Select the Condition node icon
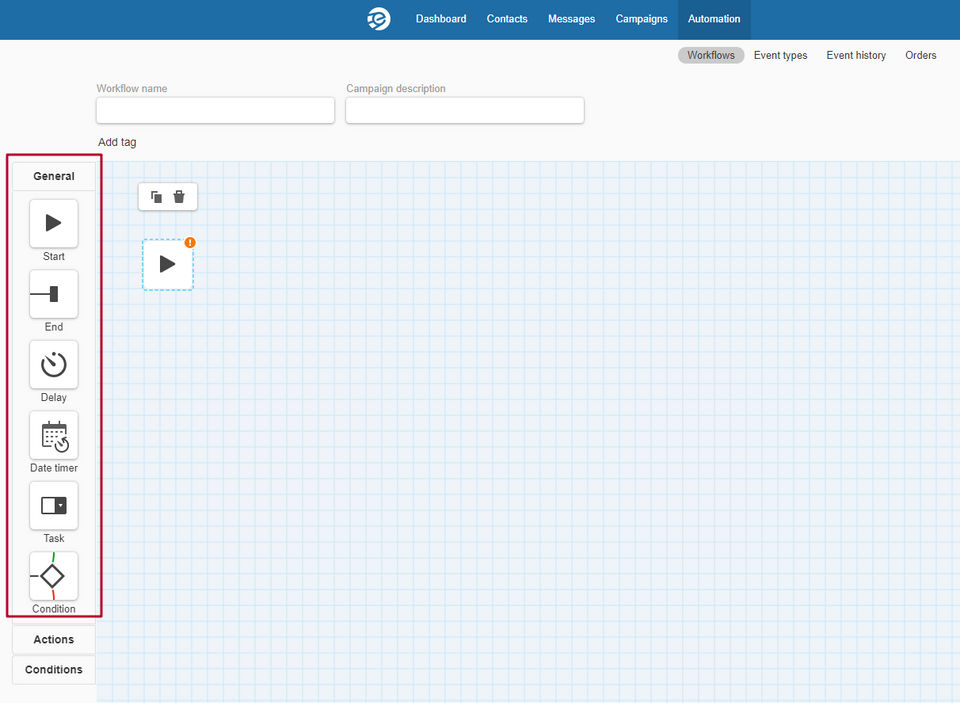 point(54,576)
